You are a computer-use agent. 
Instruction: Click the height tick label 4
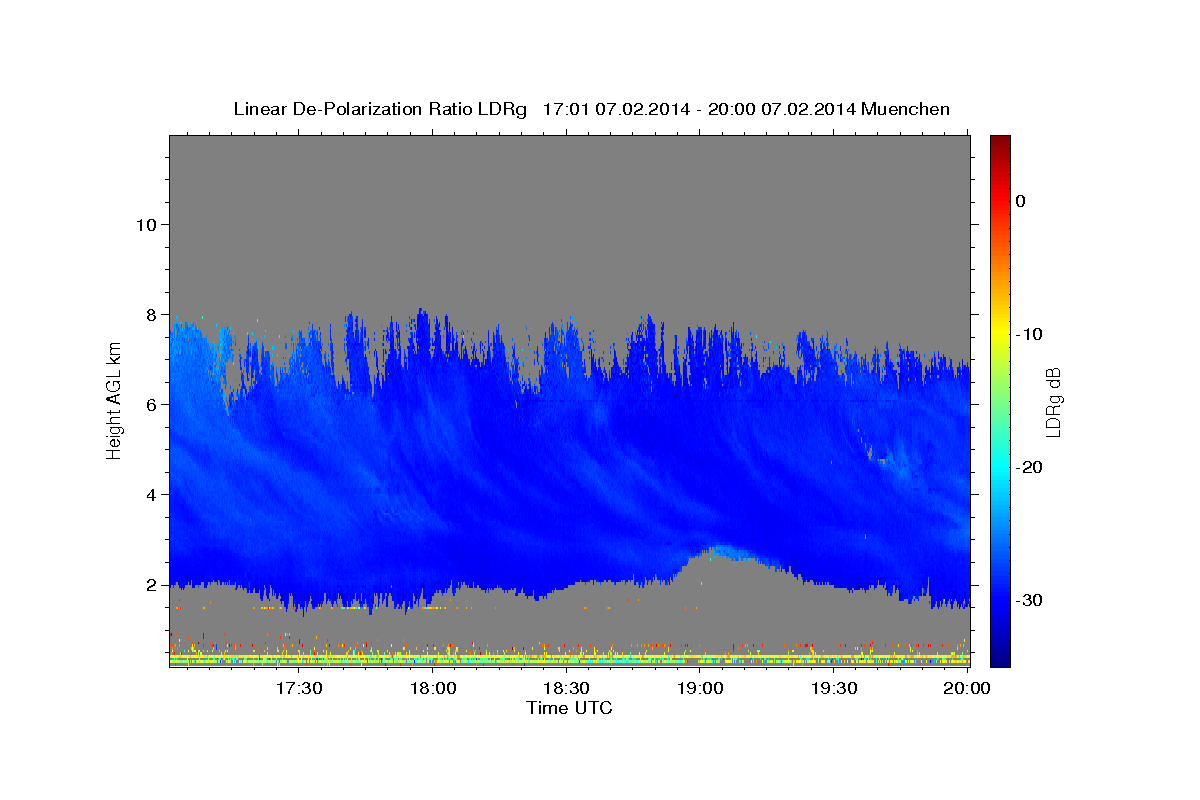151,494
